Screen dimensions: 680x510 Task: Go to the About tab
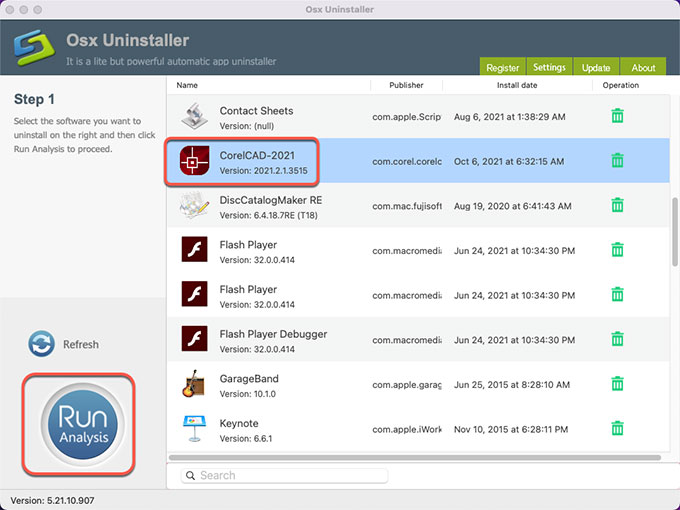coord(643,67)
